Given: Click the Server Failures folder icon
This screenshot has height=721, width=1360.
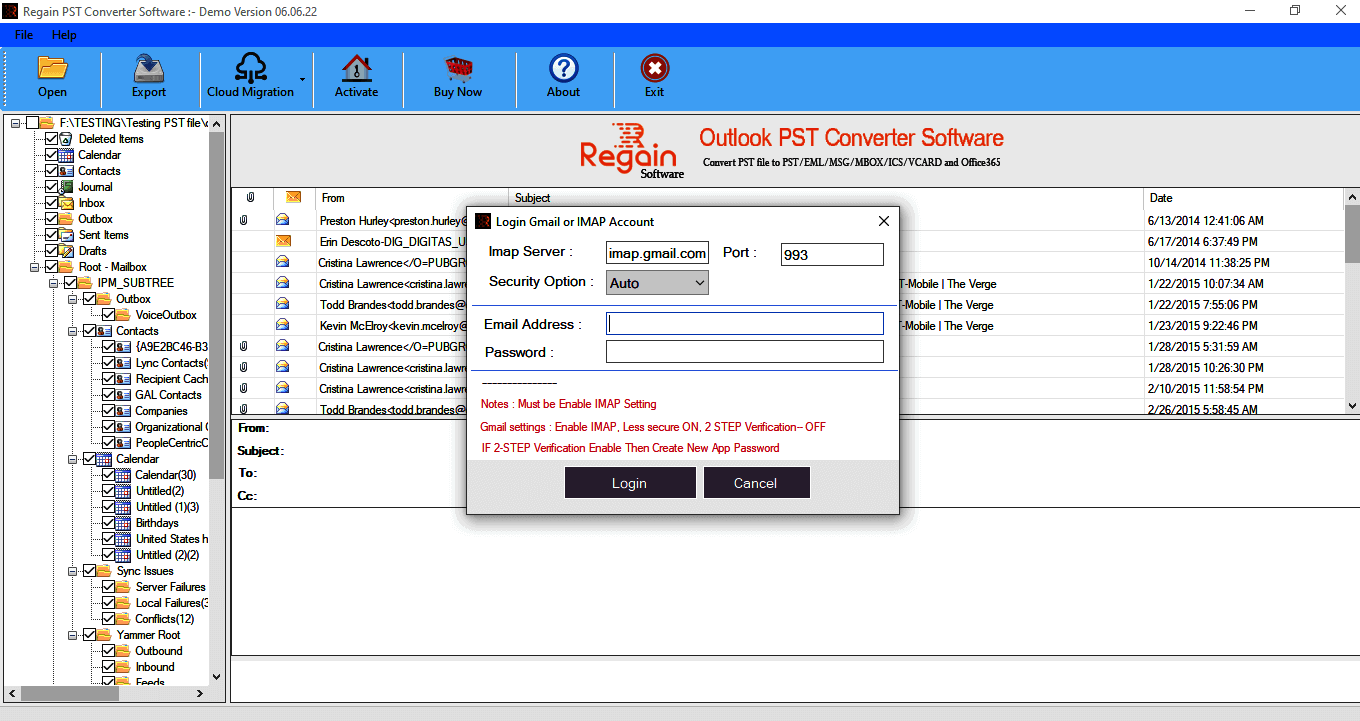Looking at the screenshot, I should coord(125,587).
